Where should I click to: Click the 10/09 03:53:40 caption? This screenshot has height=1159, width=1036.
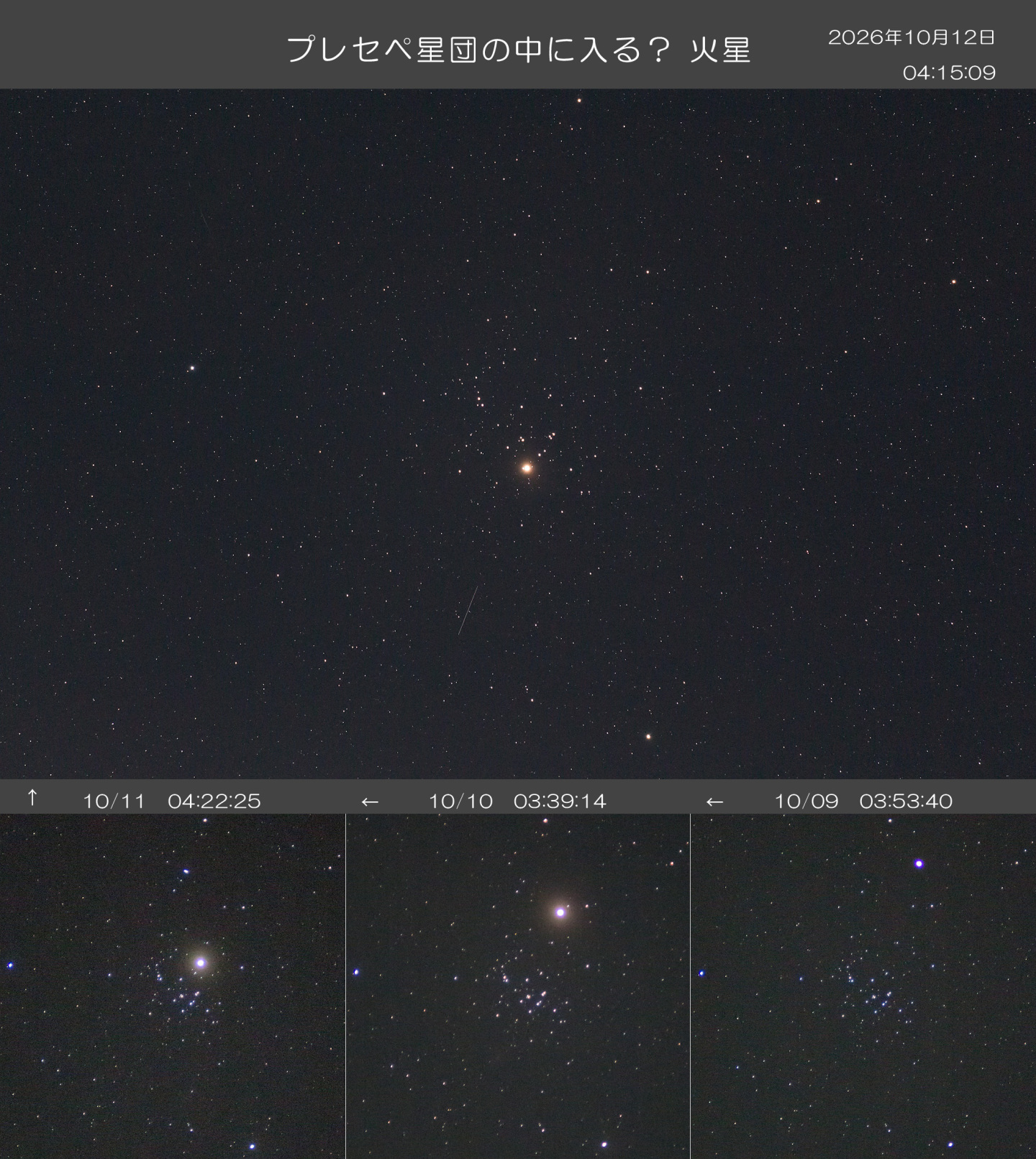point(863,801)
